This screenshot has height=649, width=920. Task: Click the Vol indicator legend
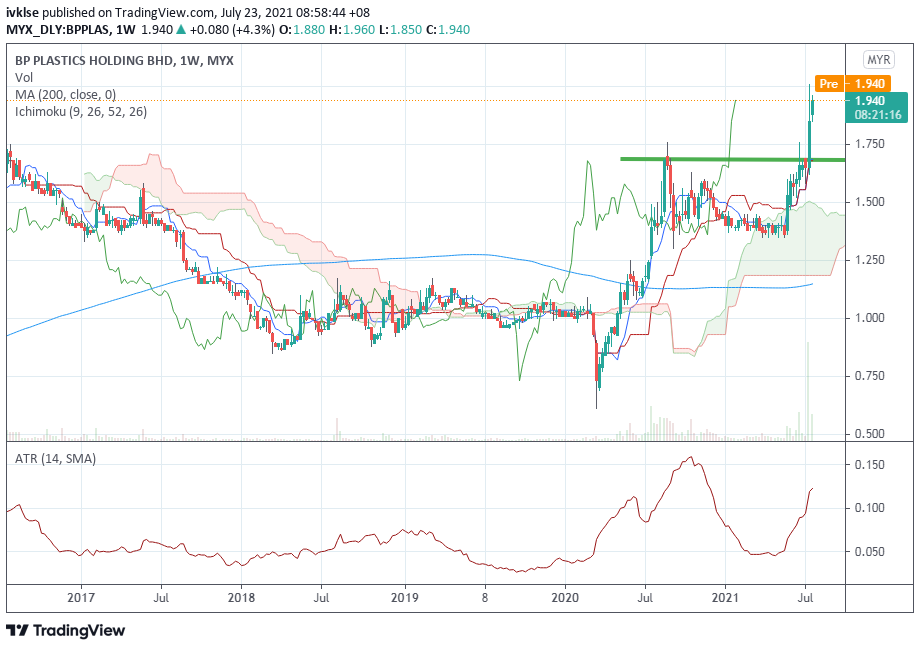[24, 77]
